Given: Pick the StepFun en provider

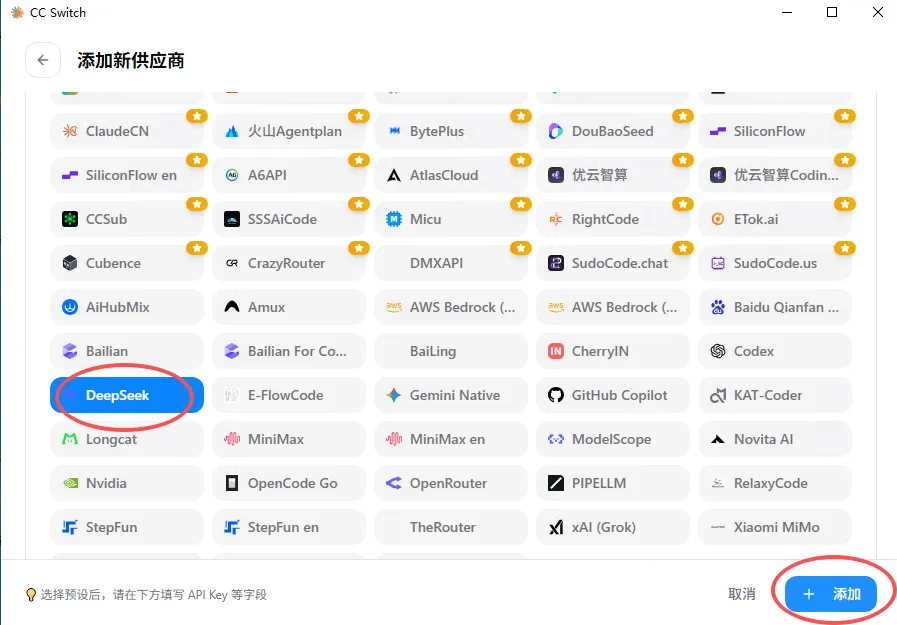Looking at the screenshot, I should tap(289, 527).
